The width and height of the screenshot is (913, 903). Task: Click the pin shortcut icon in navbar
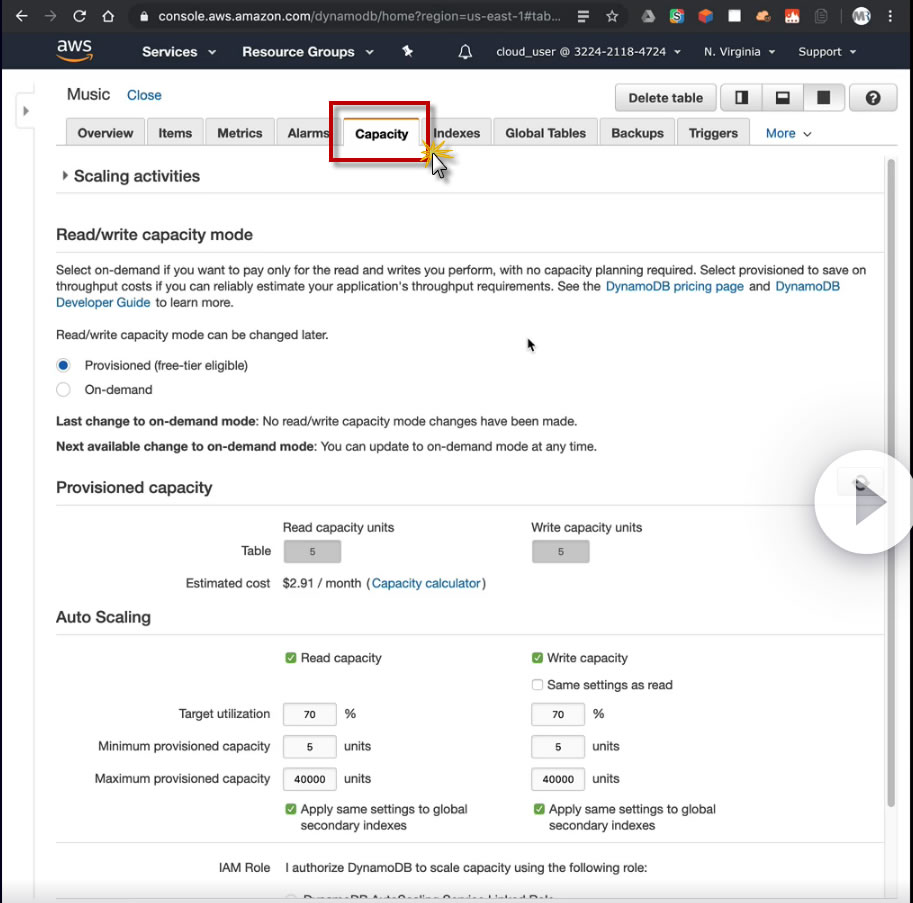[x=407, y=52]
